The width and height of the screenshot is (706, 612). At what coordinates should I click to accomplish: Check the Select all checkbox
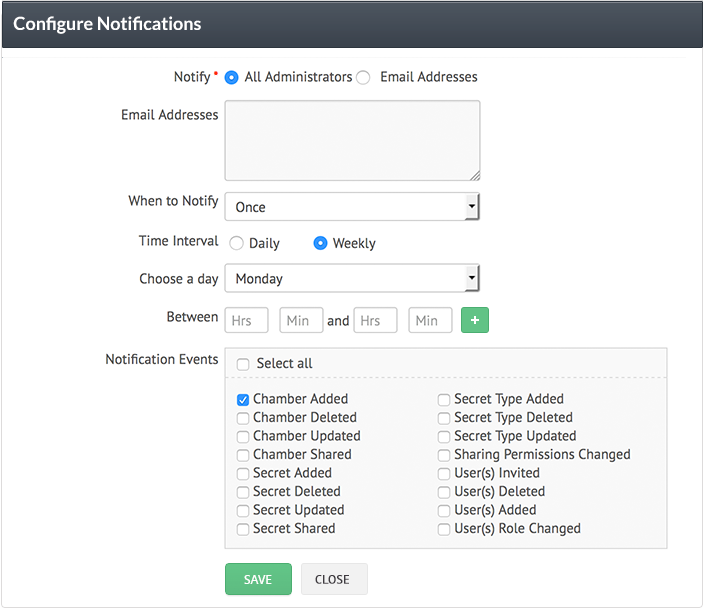243,364
